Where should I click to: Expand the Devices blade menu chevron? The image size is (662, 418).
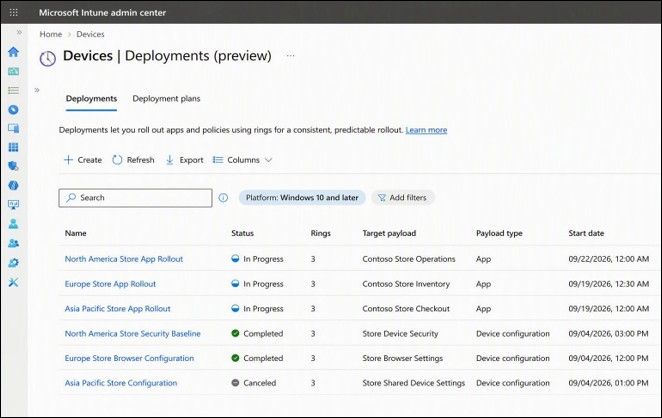point(37,90)
